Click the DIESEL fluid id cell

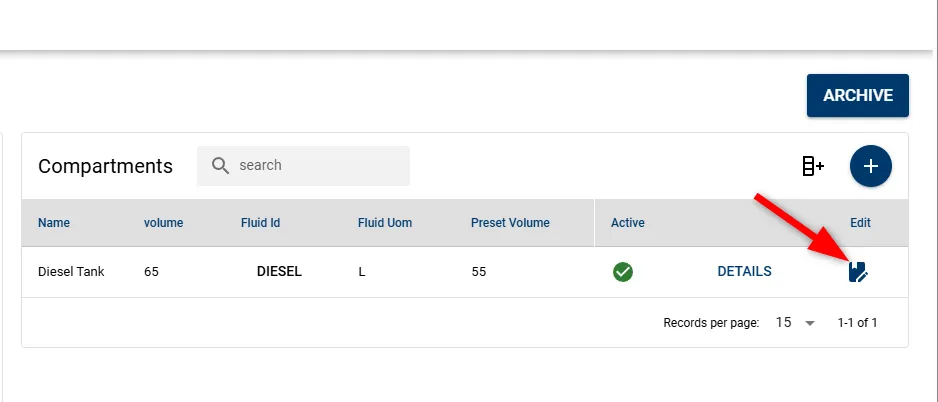(279, 272)
